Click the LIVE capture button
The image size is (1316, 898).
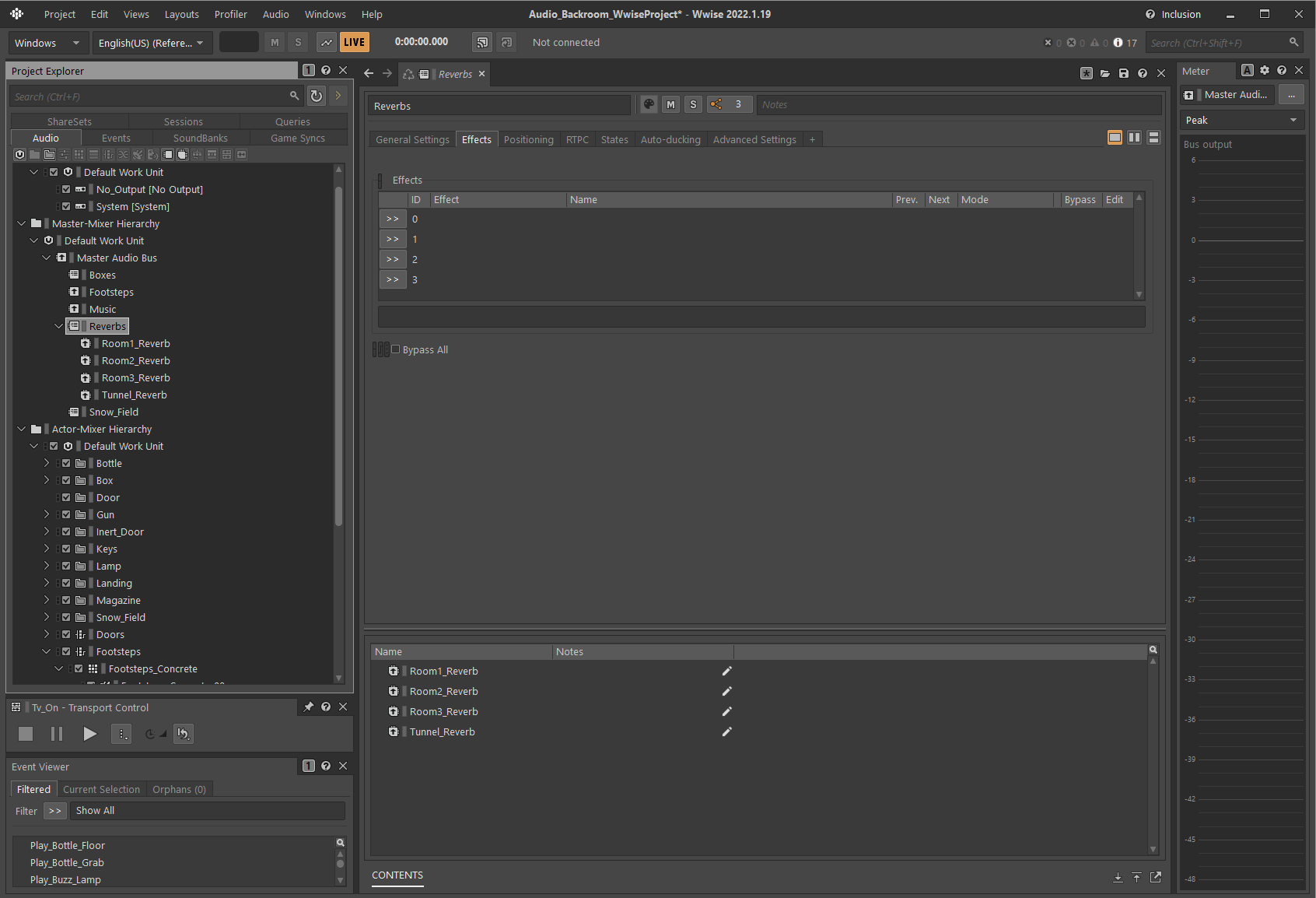[x=354, y=43]
